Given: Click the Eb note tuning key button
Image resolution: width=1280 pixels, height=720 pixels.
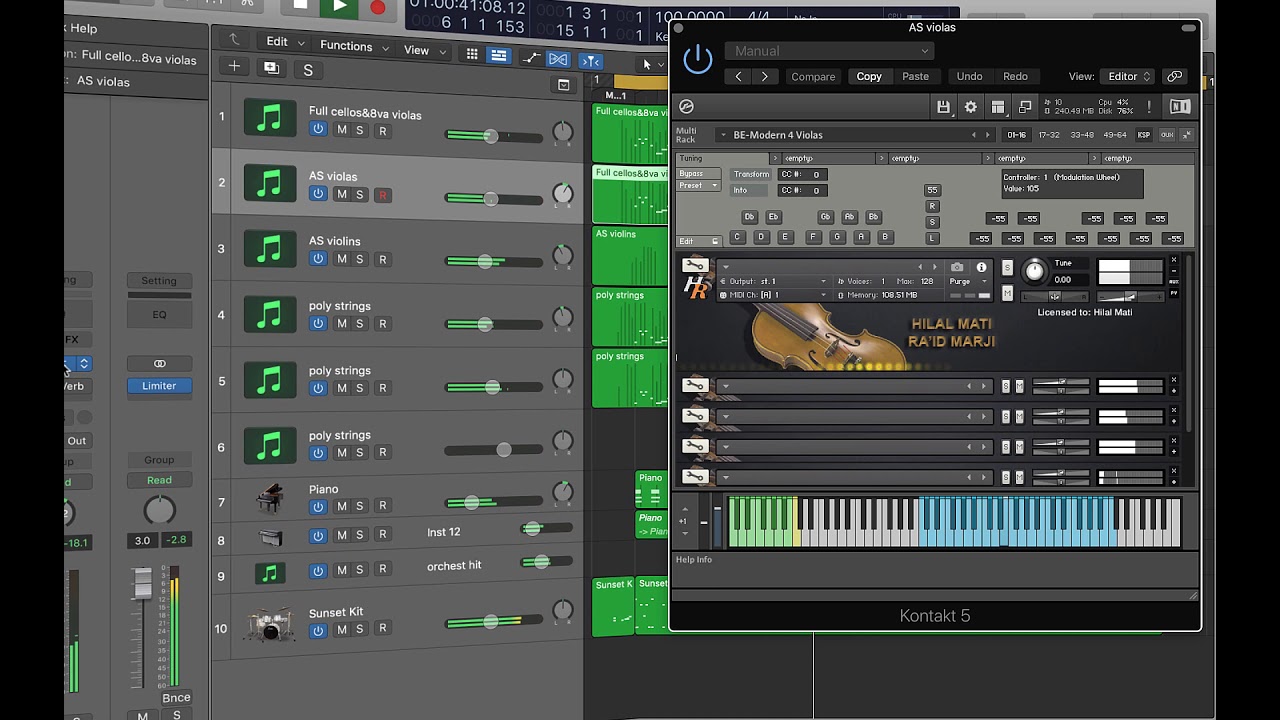Looking at the screenshot, I should pos(773,217).
